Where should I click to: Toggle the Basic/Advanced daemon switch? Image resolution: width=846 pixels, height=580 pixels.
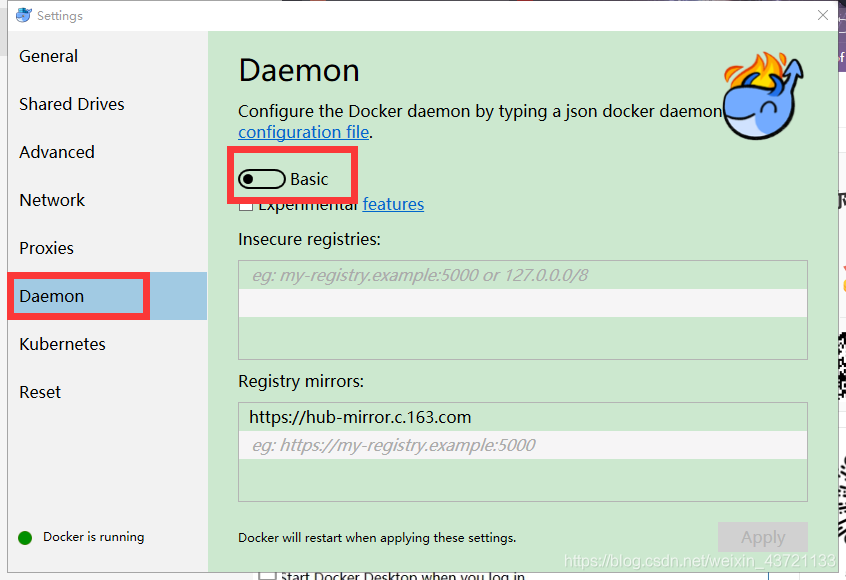coord(262,179)
